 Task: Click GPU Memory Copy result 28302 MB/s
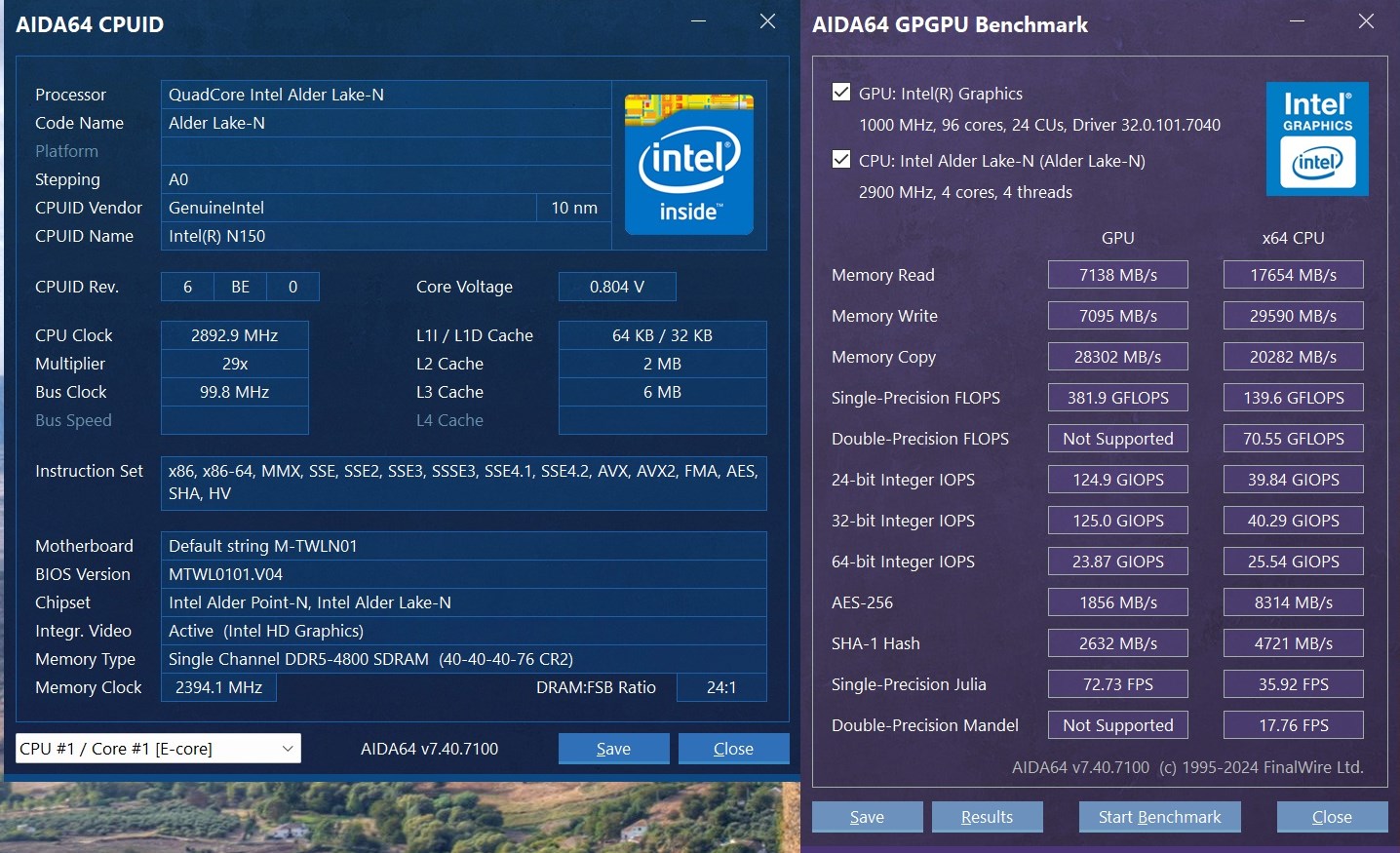pos(1118,357)
